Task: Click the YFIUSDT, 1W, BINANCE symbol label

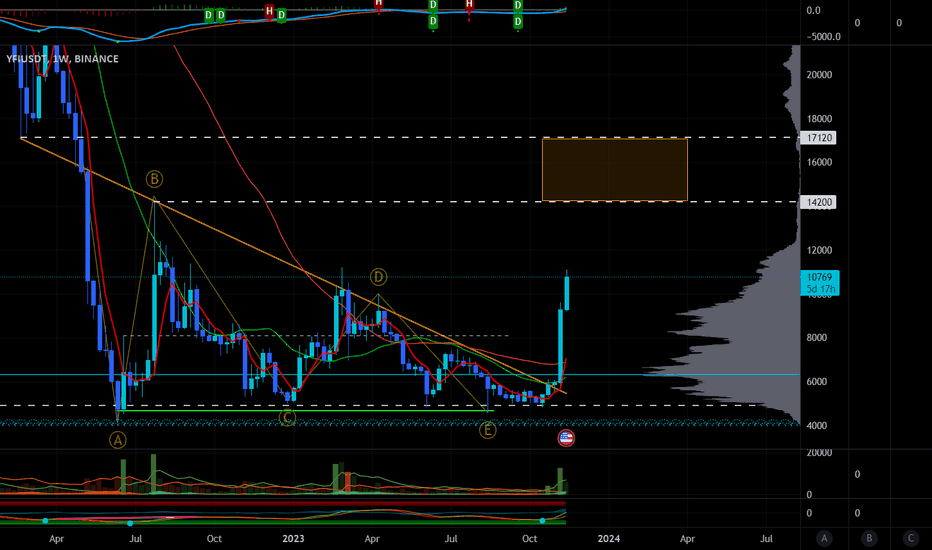Action: click(62, 59)
